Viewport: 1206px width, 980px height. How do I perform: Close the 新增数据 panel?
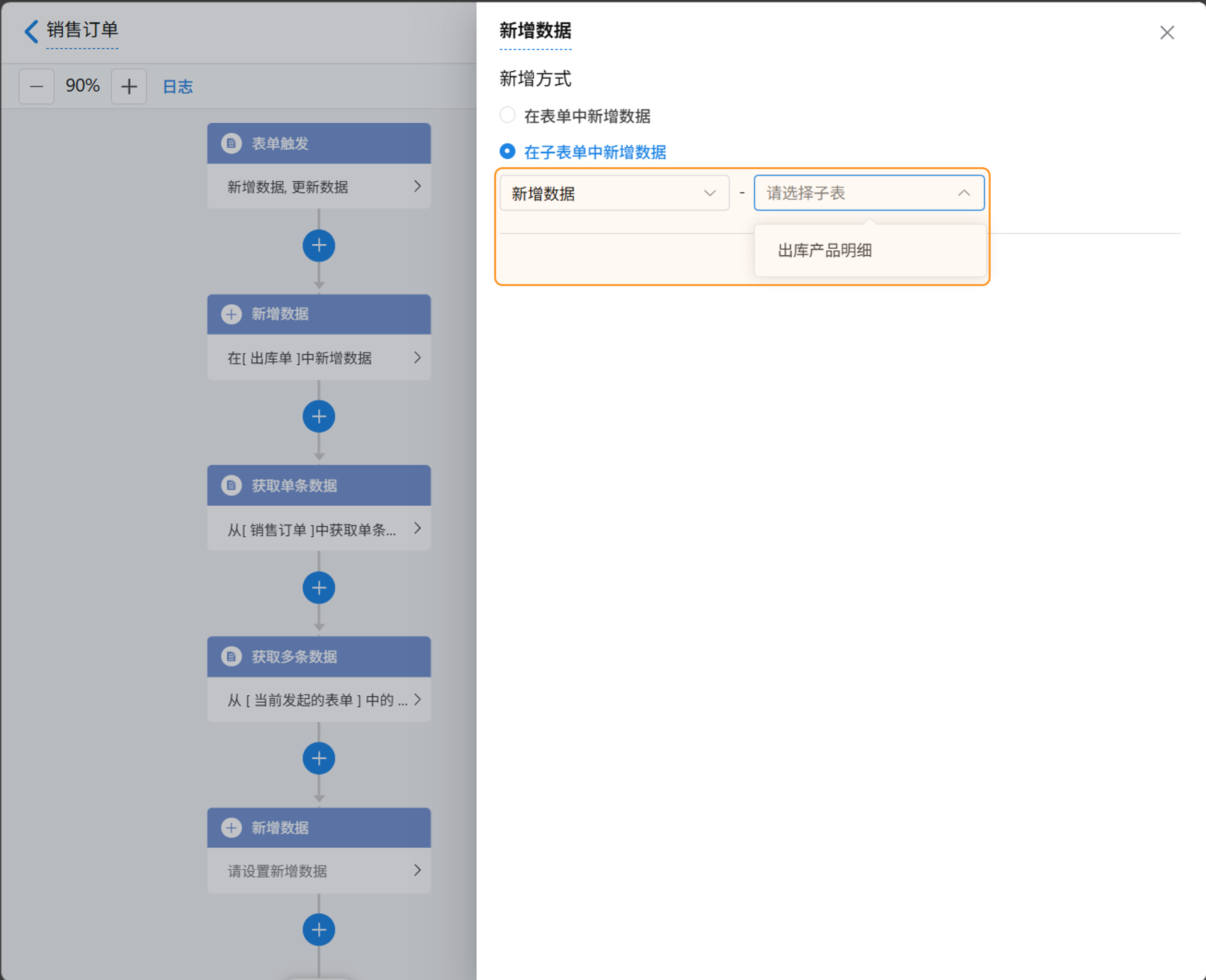(x=1167, y=33)
